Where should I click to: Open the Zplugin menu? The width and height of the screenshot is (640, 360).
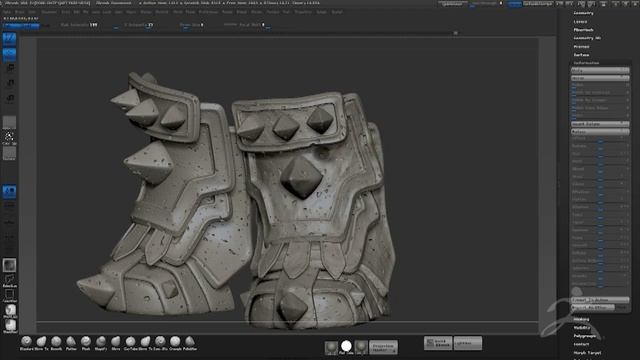322,12
